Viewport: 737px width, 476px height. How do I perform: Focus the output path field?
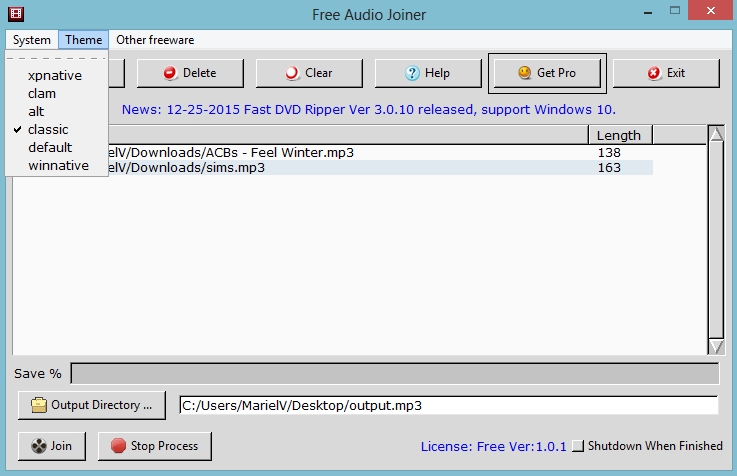point(449,405)
